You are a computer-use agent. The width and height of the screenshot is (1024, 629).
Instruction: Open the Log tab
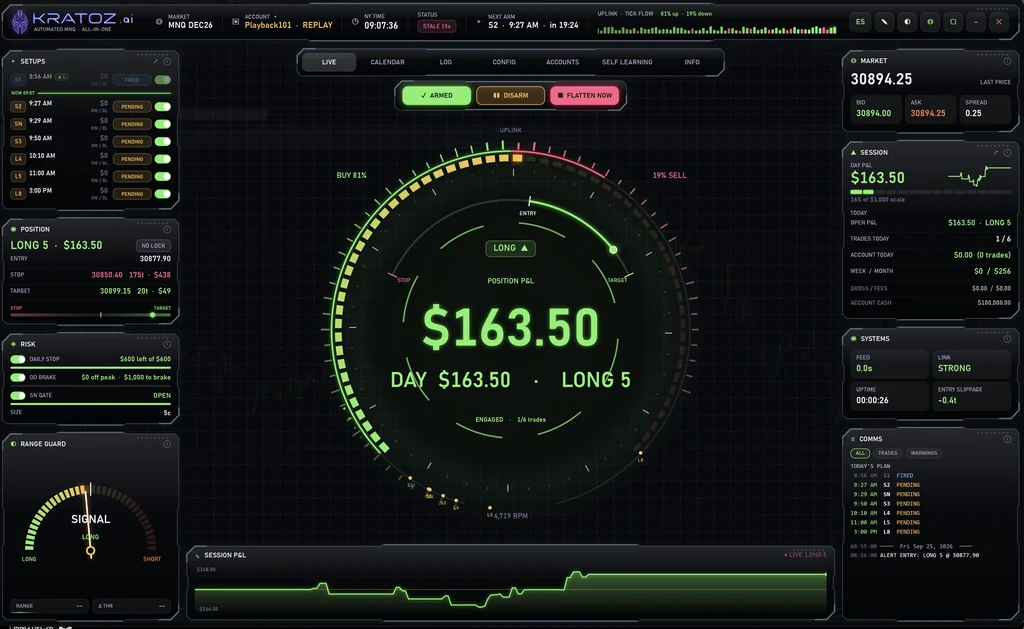445,62
